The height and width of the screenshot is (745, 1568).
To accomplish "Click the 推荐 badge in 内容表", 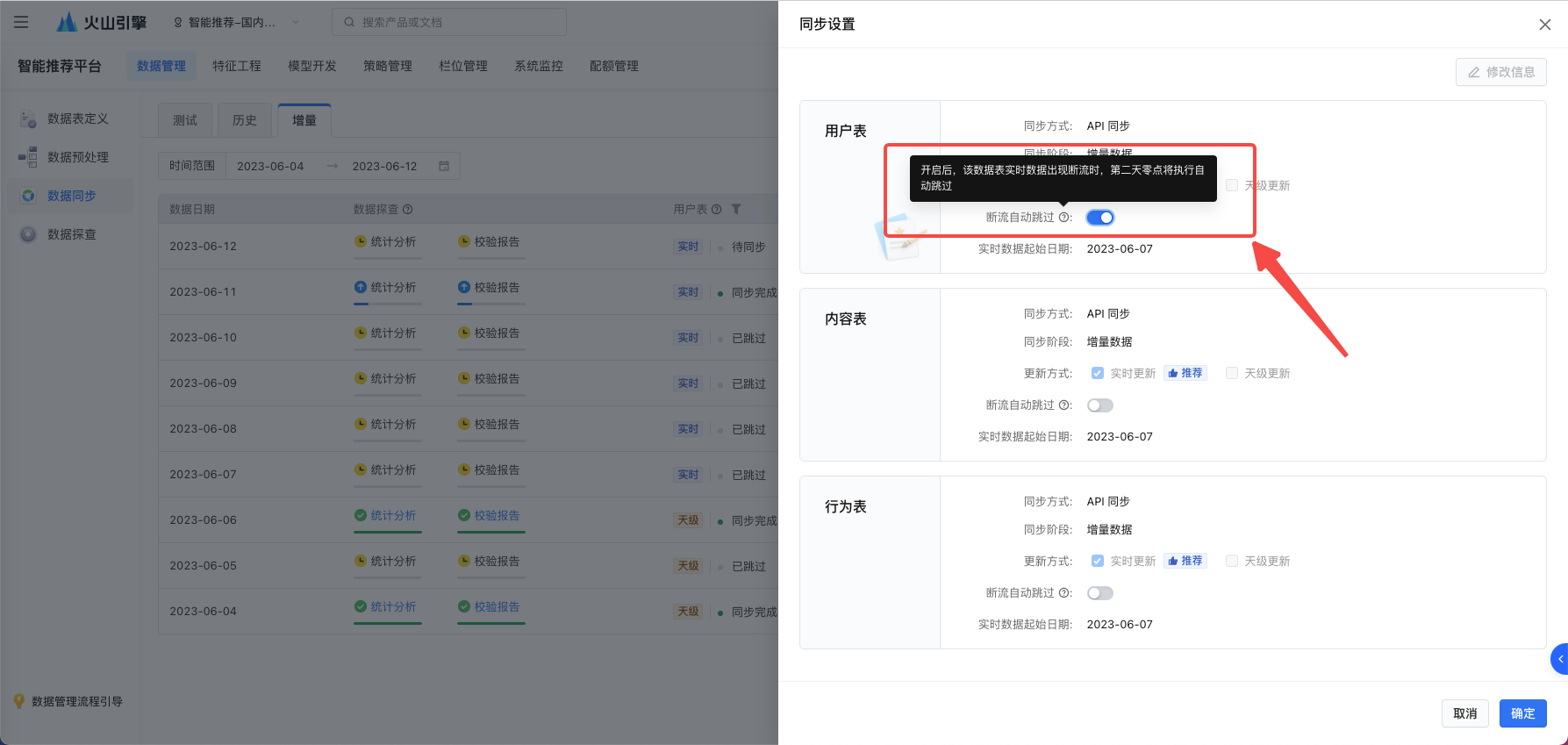I will click(1185, 373).
